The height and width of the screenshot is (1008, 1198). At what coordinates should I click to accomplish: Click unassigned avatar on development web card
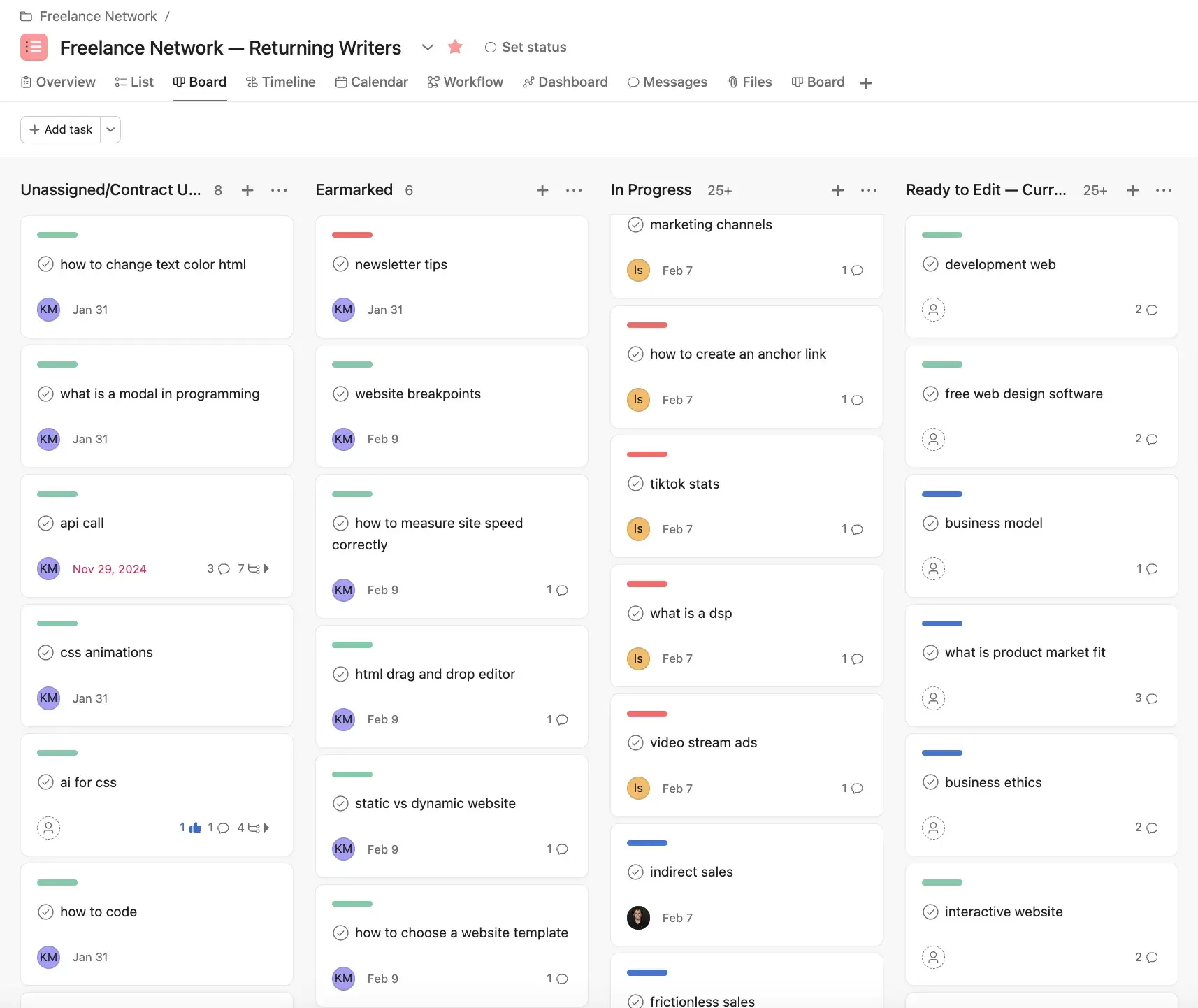(933, 310)
